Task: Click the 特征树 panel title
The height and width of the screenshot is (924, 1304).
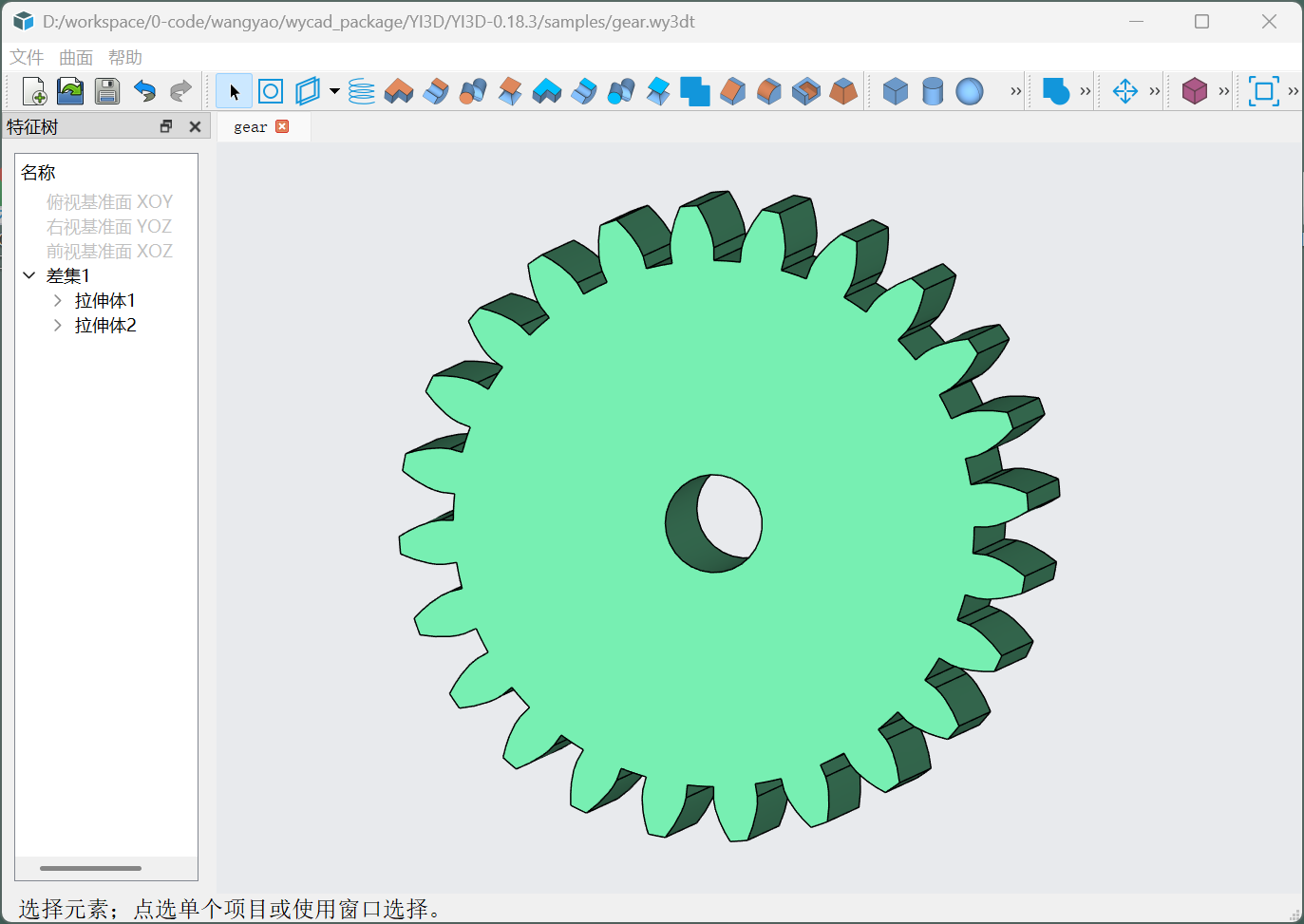Action: 32,126
